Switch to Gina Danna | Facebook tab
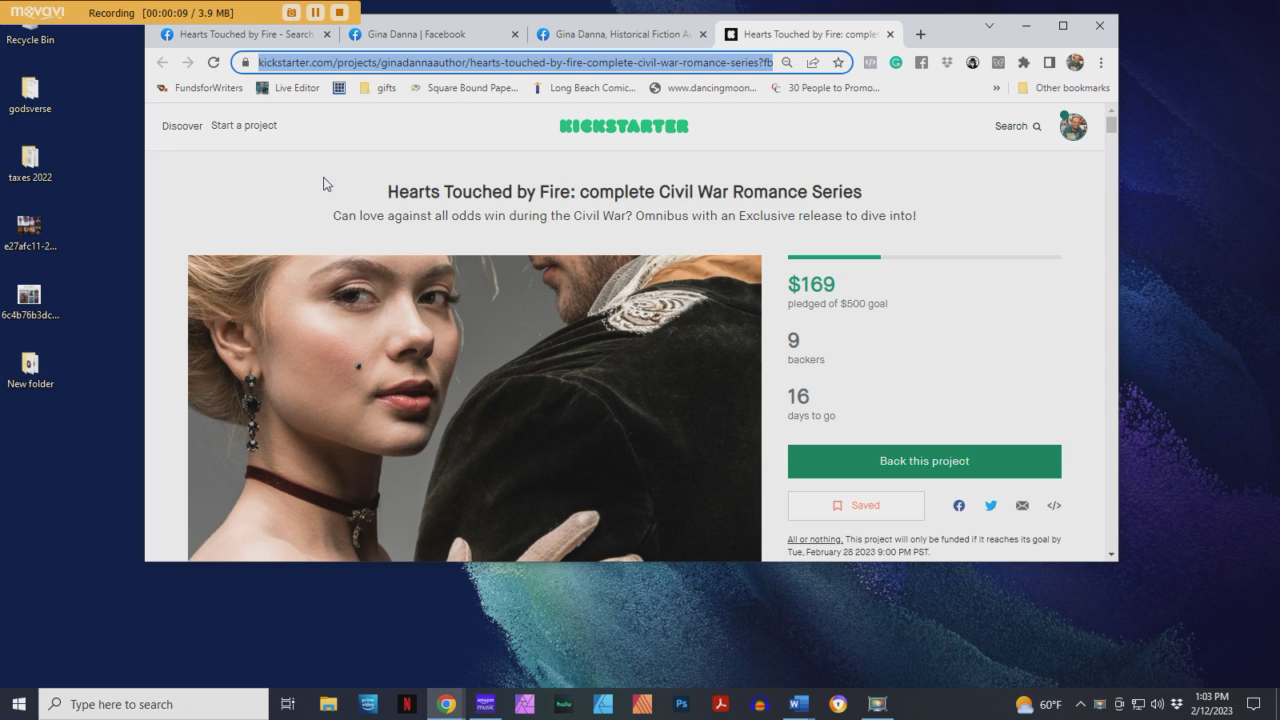Screen dimensions: 1280x720 tap(416, 34)
